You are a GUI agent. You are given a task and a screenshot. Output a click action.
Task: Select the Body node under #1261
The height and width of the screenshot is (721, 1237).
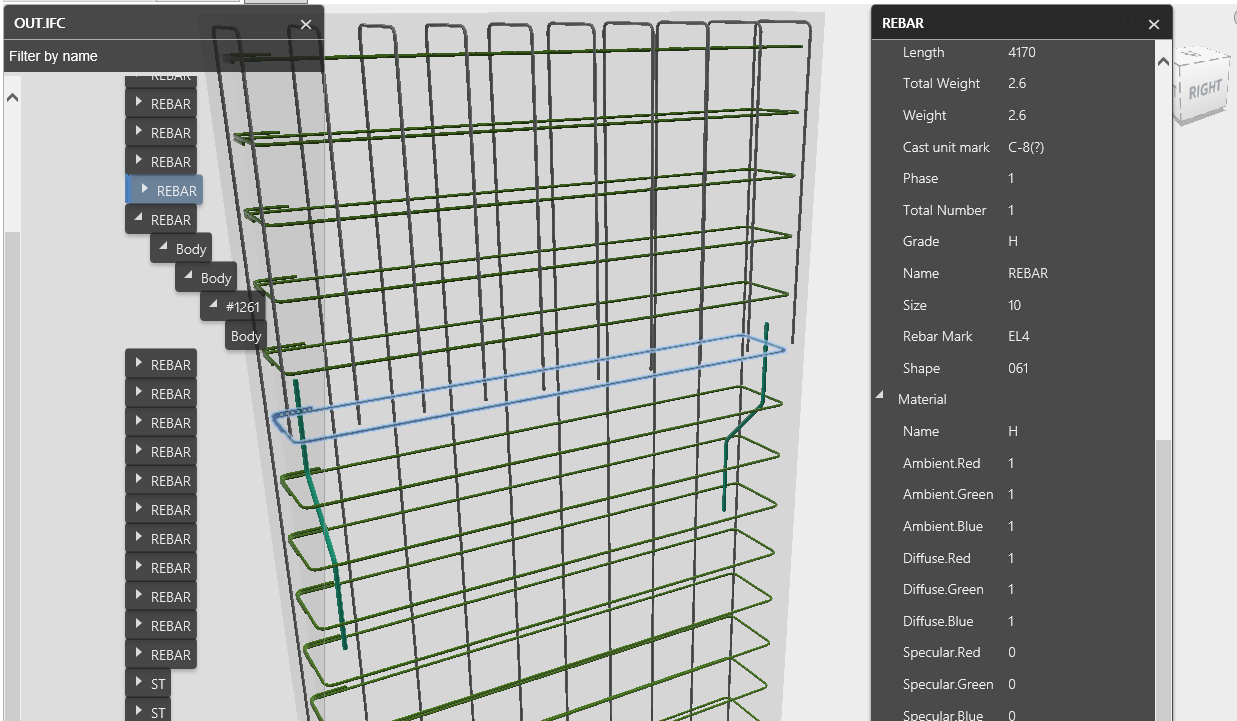tap(245, 336)
